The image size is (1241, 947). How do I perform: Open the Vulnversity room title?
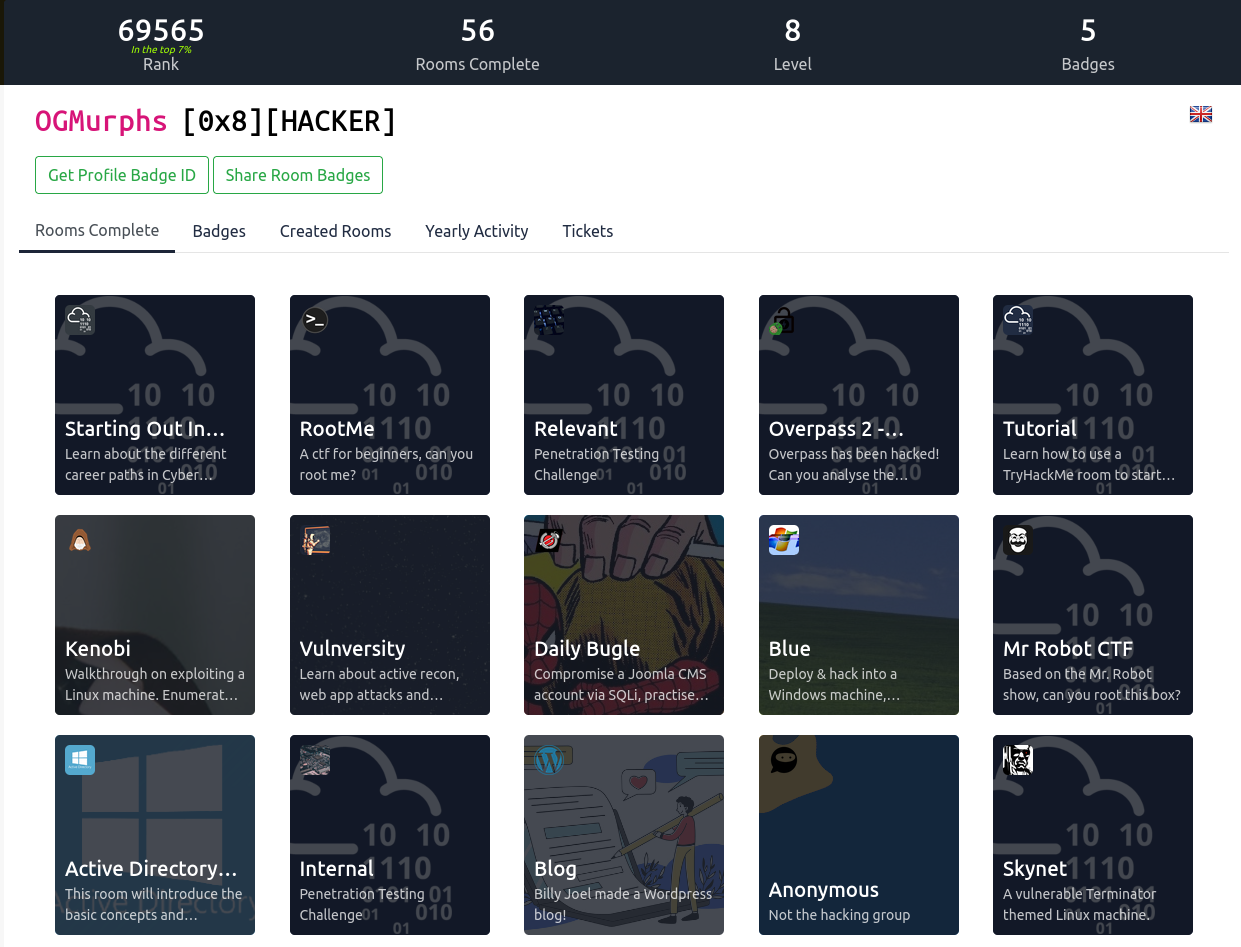(x=352, y=649)
